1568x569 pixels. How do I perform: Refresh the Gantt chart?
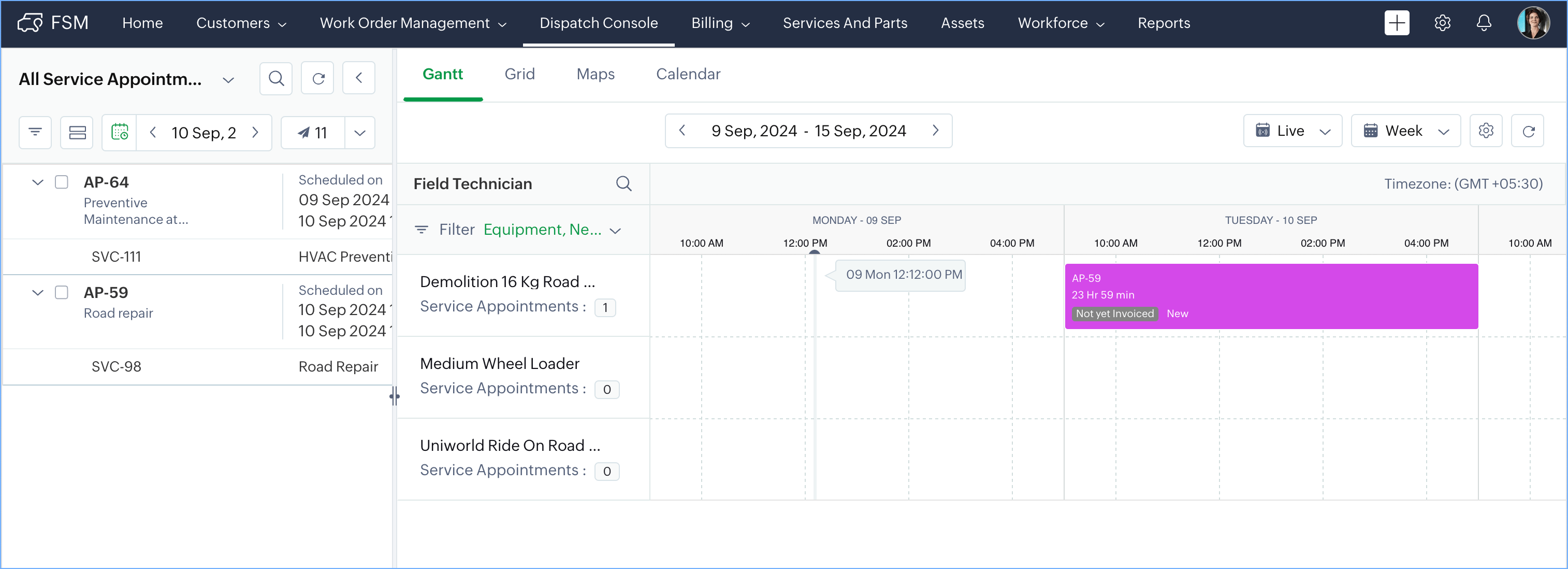1528,131
